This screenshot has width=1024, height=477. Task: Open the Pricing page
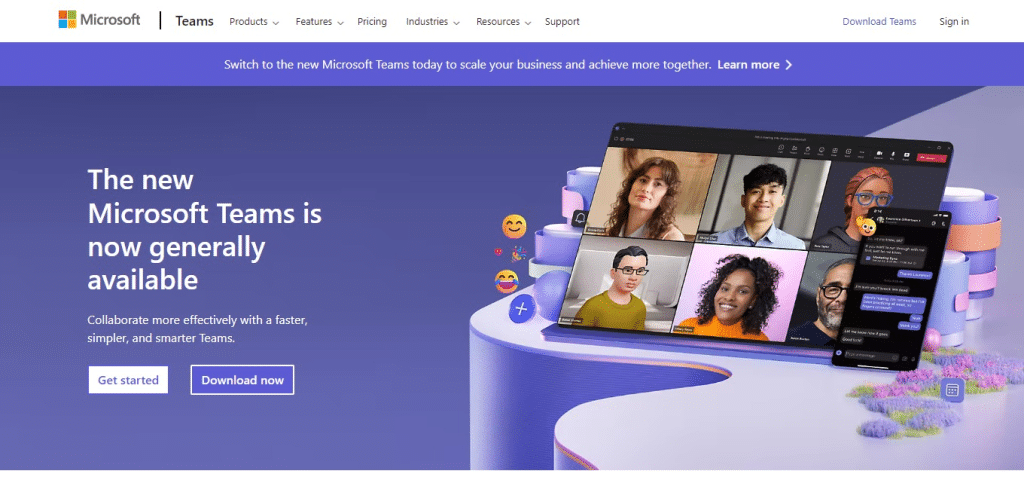pos(372,22)
